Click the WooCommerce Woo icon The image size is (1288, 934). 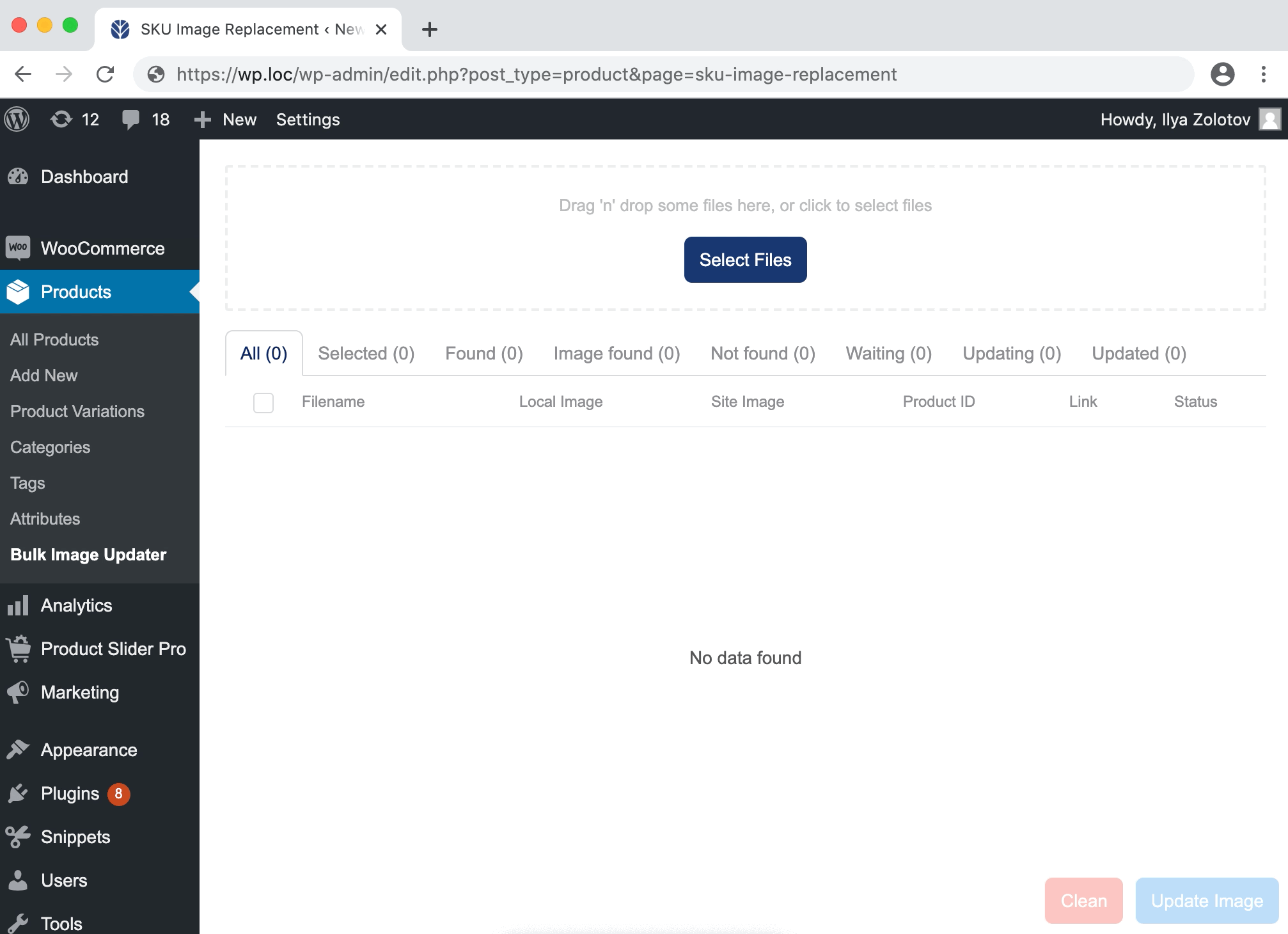[x=18, y=248]
